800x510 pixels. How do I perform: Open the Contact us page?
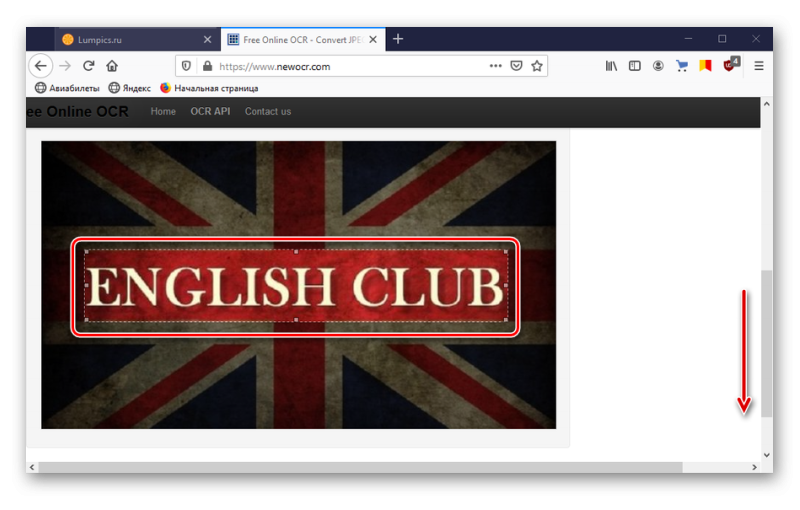268,111
